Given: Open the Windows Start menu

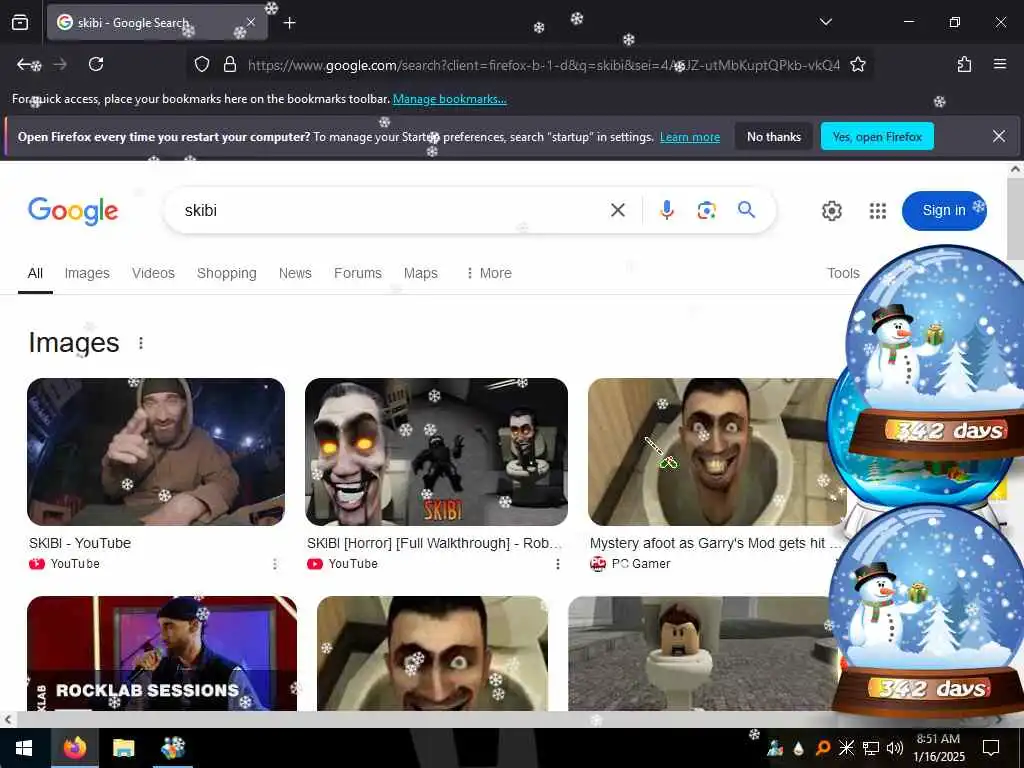Looking at the screenshot, I should (x=24, y=748).
